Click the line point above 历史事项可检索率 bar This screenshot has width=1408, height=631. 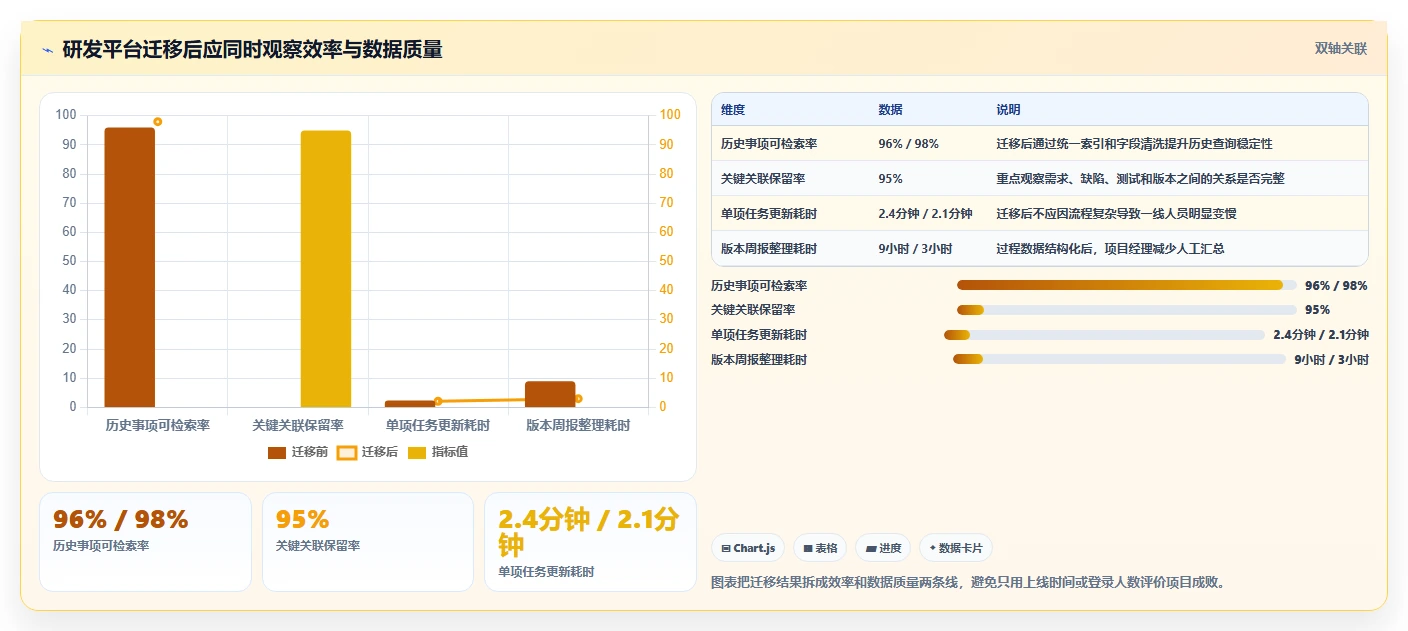158,122
